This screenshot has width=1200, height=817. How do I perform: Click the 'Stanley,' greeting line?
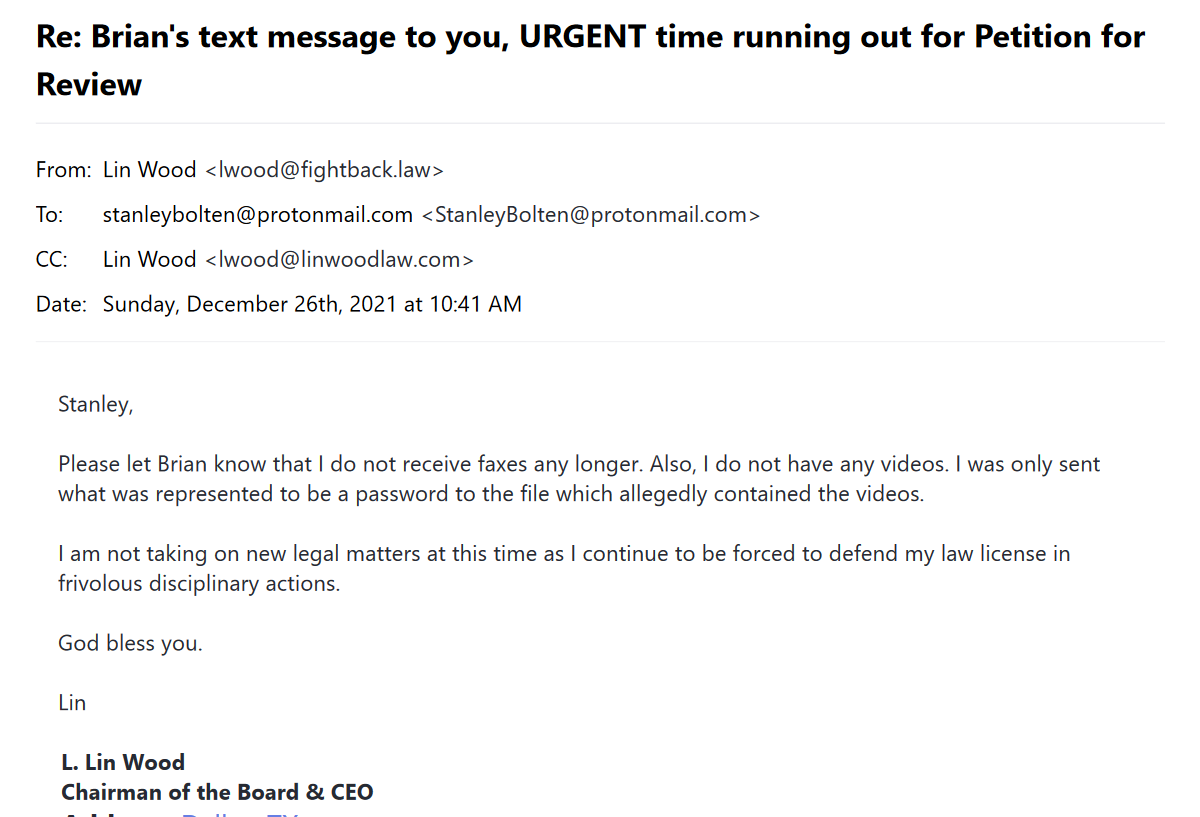(95, 405)
